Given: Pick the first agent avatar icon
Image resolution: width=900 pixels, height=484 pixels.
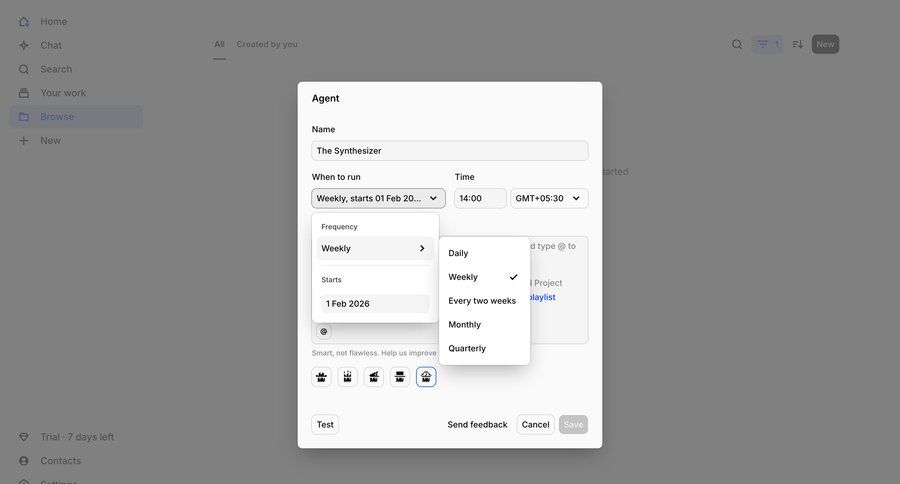Looking at the screenshot, I should tap(321, 377).
